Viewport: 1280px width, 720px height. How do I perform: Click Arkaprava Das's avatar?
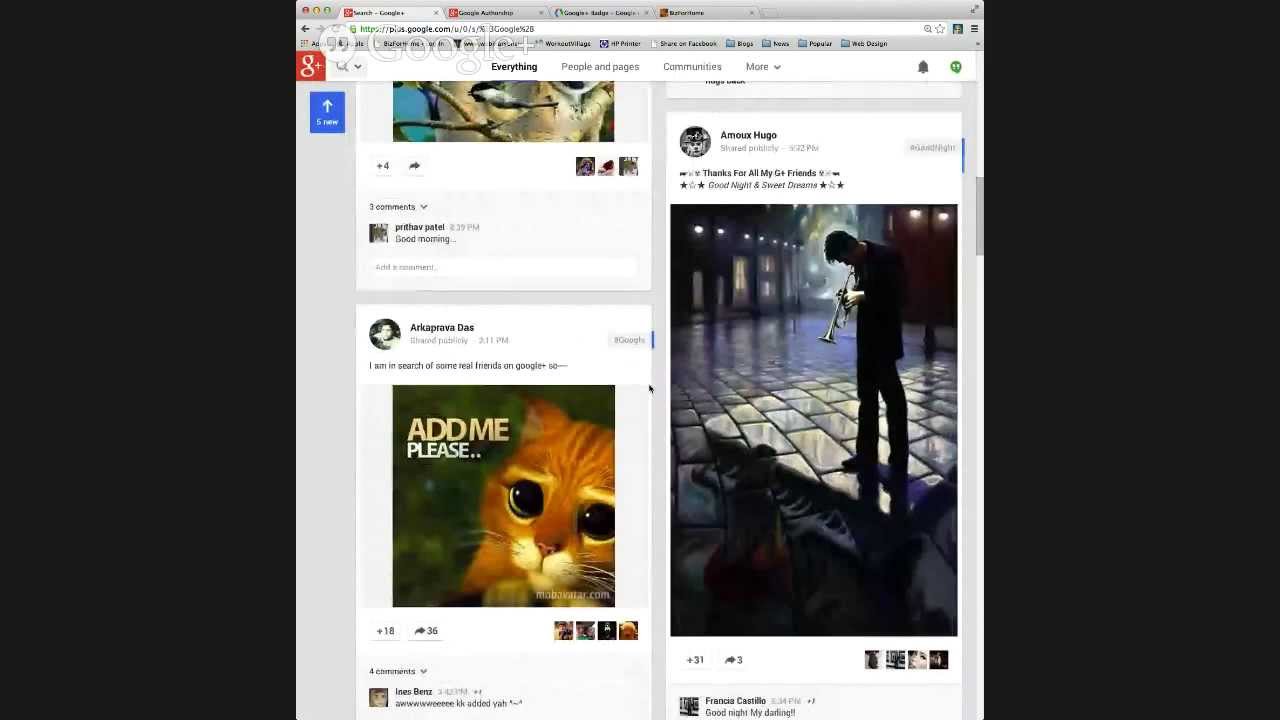click(x=385, y=334)
